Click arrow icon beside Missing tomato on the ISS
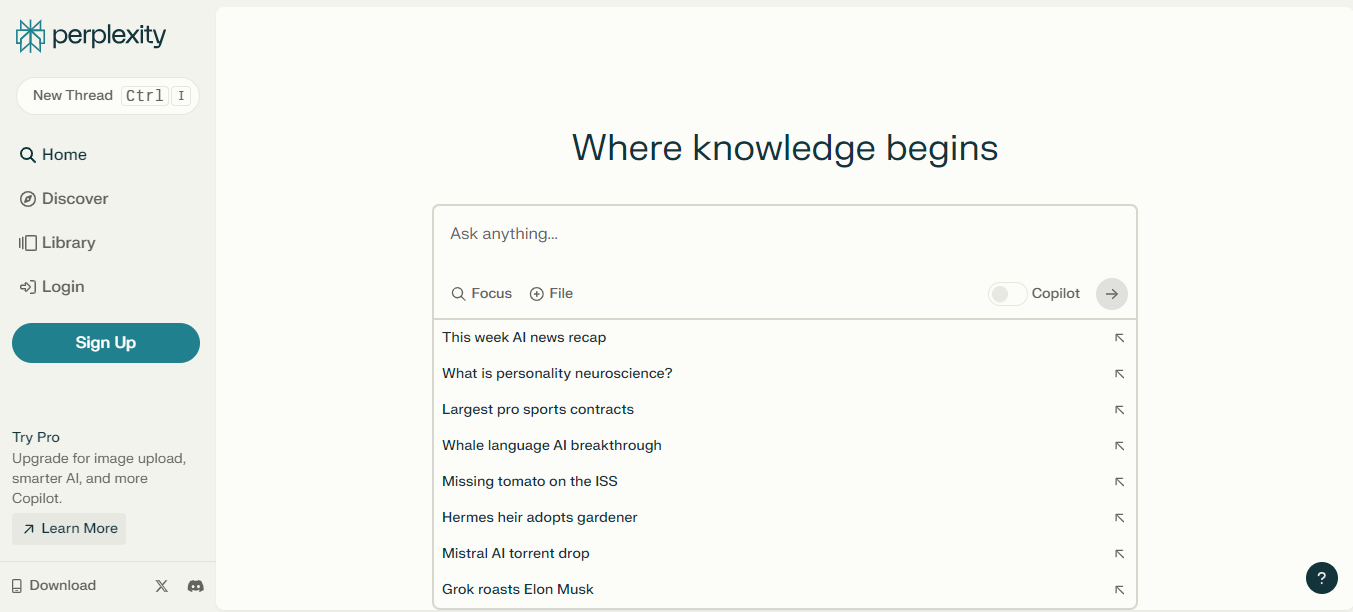 click(1119, 482)
